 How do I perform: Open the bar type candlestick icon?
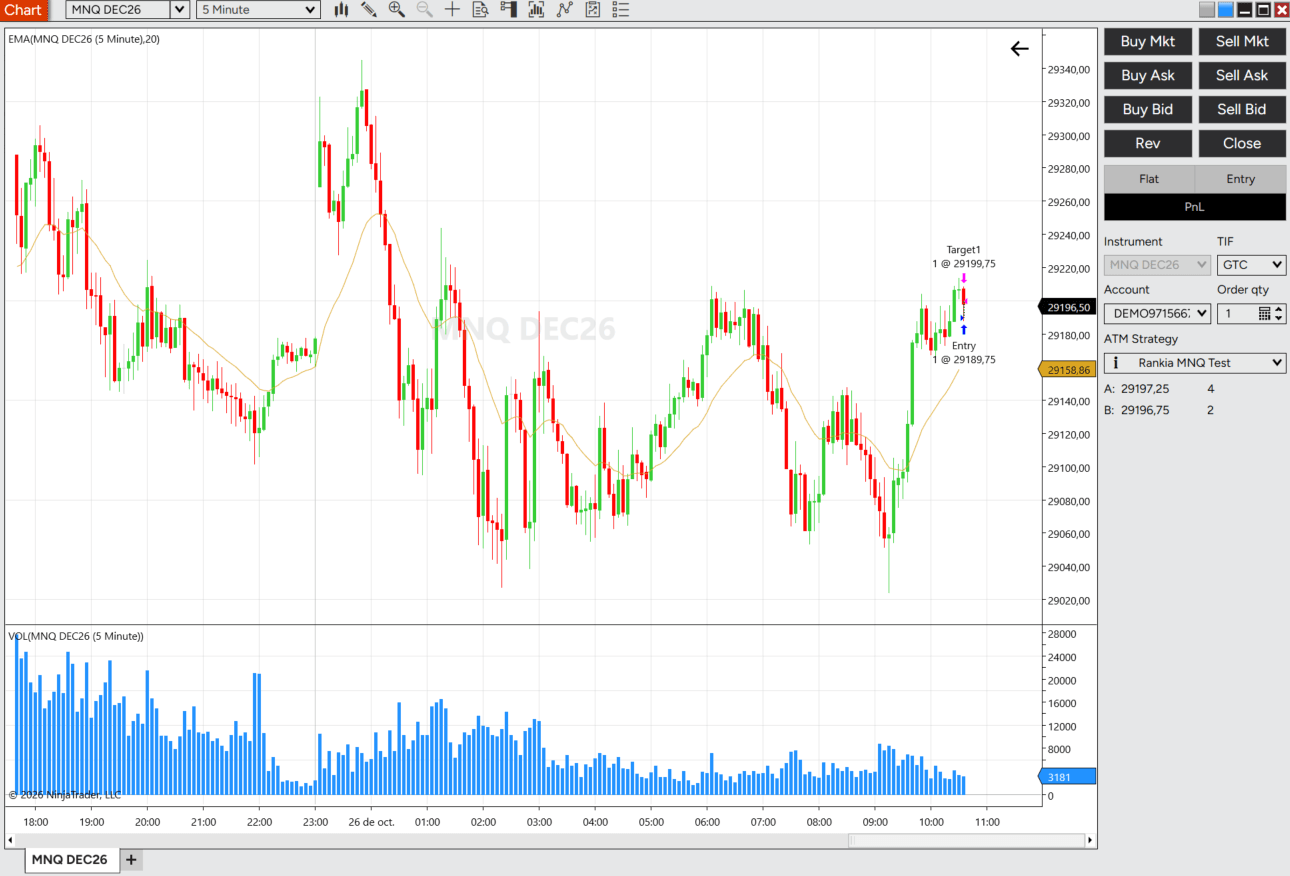click(x=341, y=10)
